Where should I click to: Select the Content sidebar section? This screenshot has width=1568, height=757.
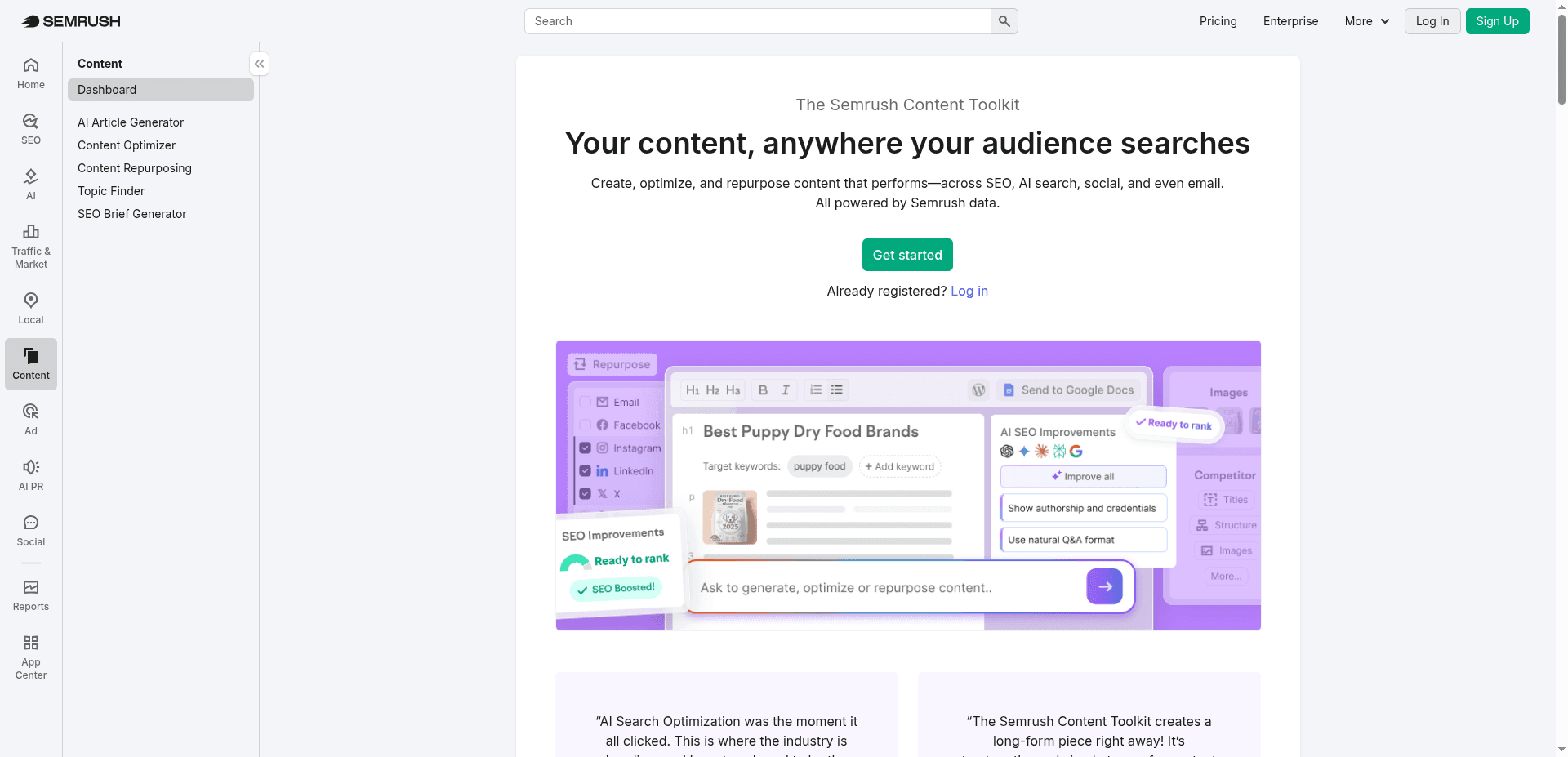point(31,364)
